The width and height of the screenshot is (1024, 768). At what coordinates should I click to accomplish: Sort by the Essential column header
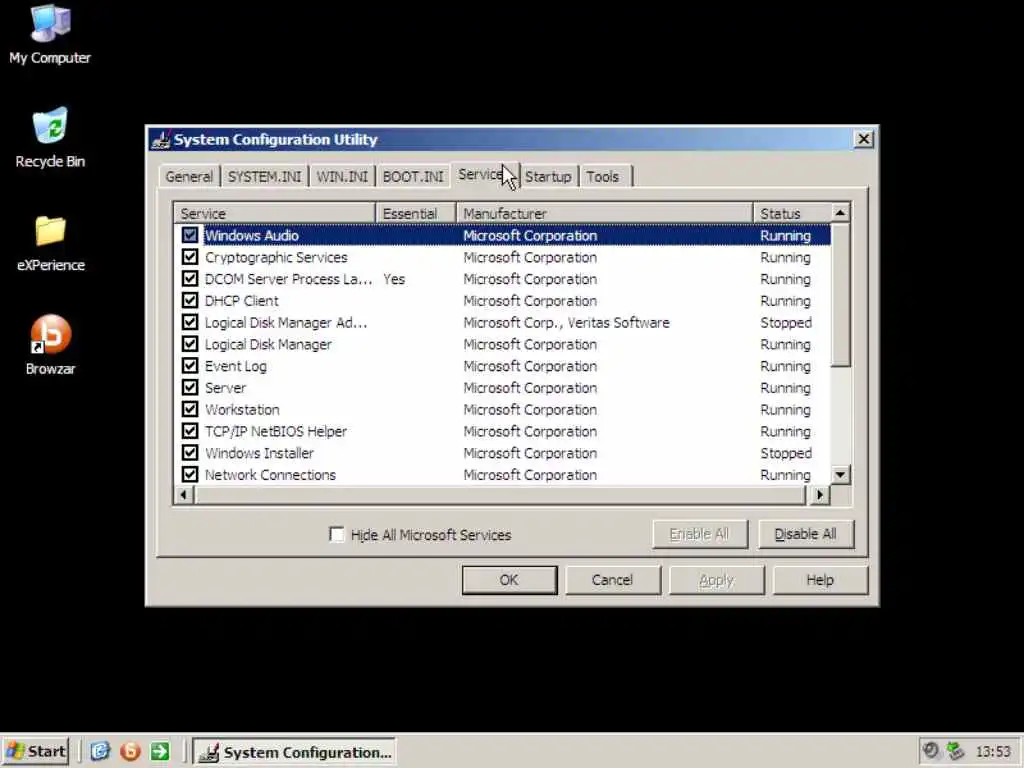416,213
